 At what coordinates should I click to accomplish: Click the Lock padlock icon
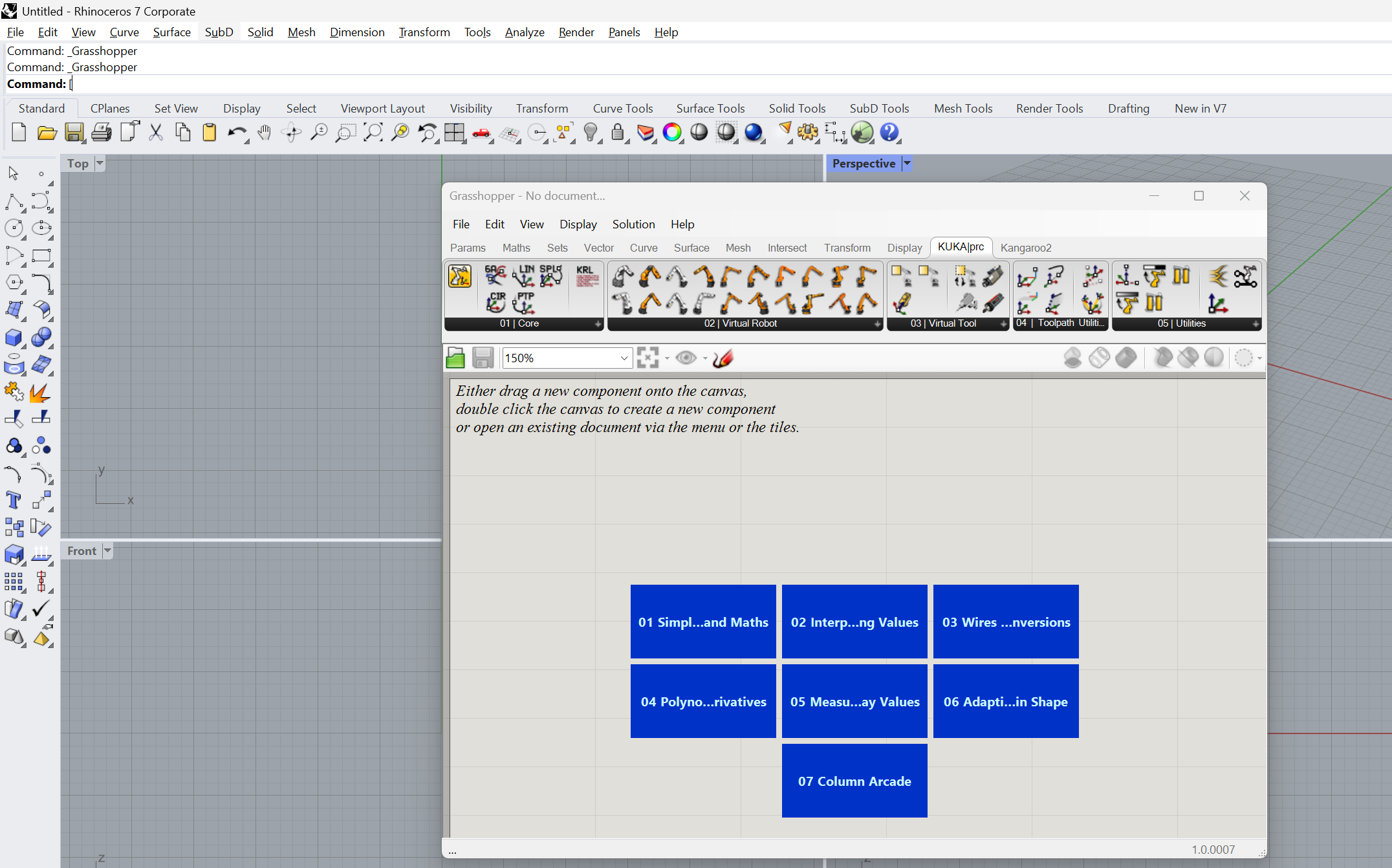[x=618, y=133]
